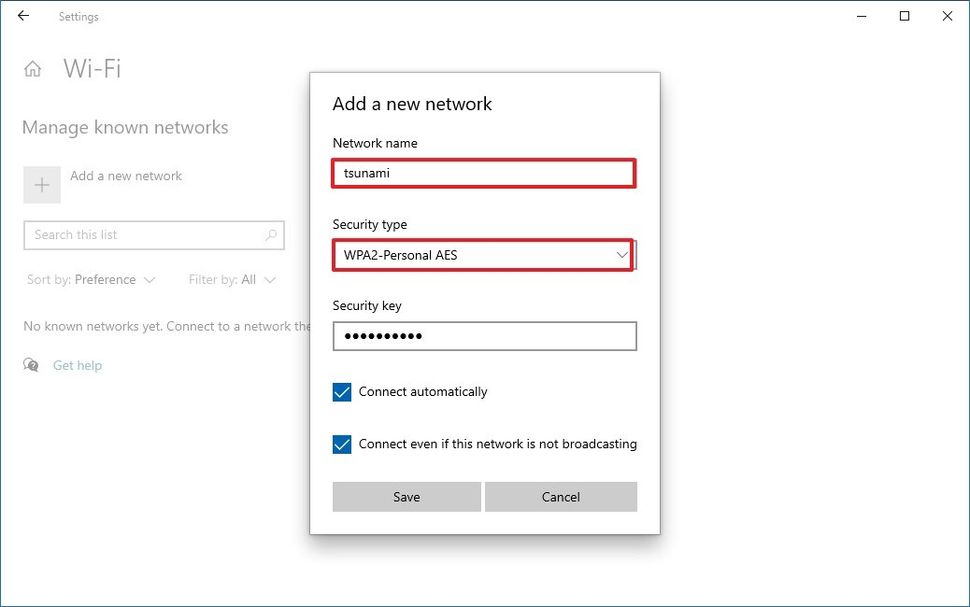970x607 pixels.
Task: Minimize the Settings window
Action: (x=861, y=16)
